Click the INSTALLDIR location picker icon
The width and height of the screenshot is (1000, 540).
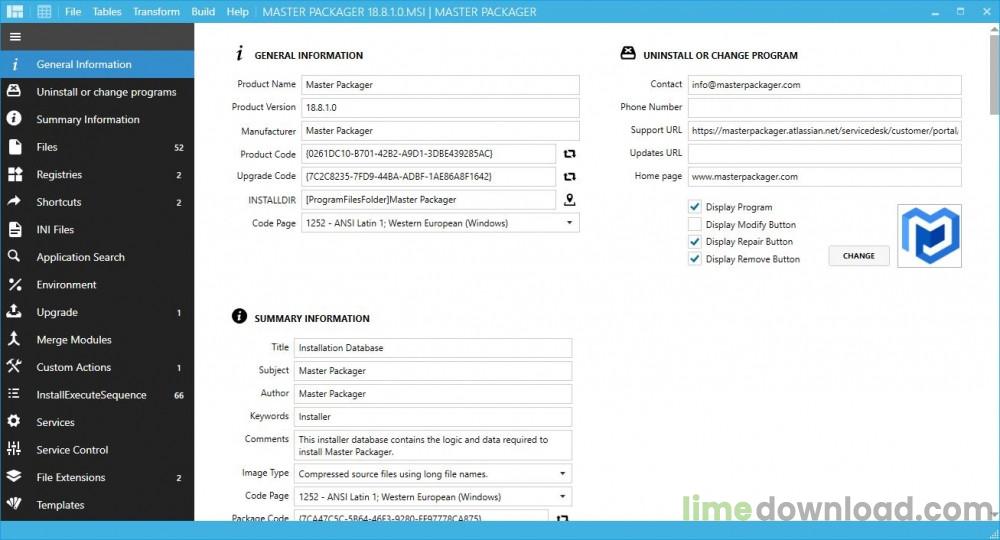click(570, 200)
